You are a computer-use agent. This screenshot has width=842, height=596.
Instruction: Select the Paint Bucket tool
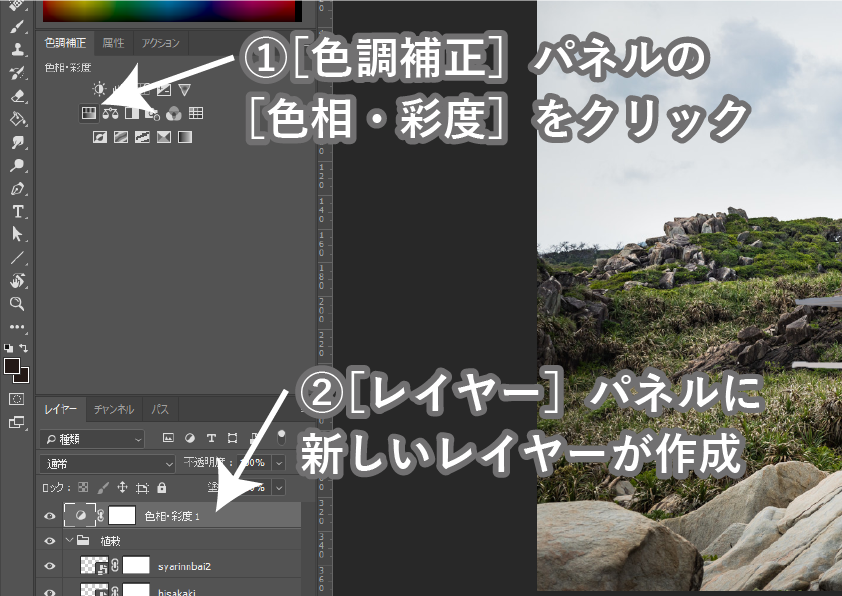[17, 119]
